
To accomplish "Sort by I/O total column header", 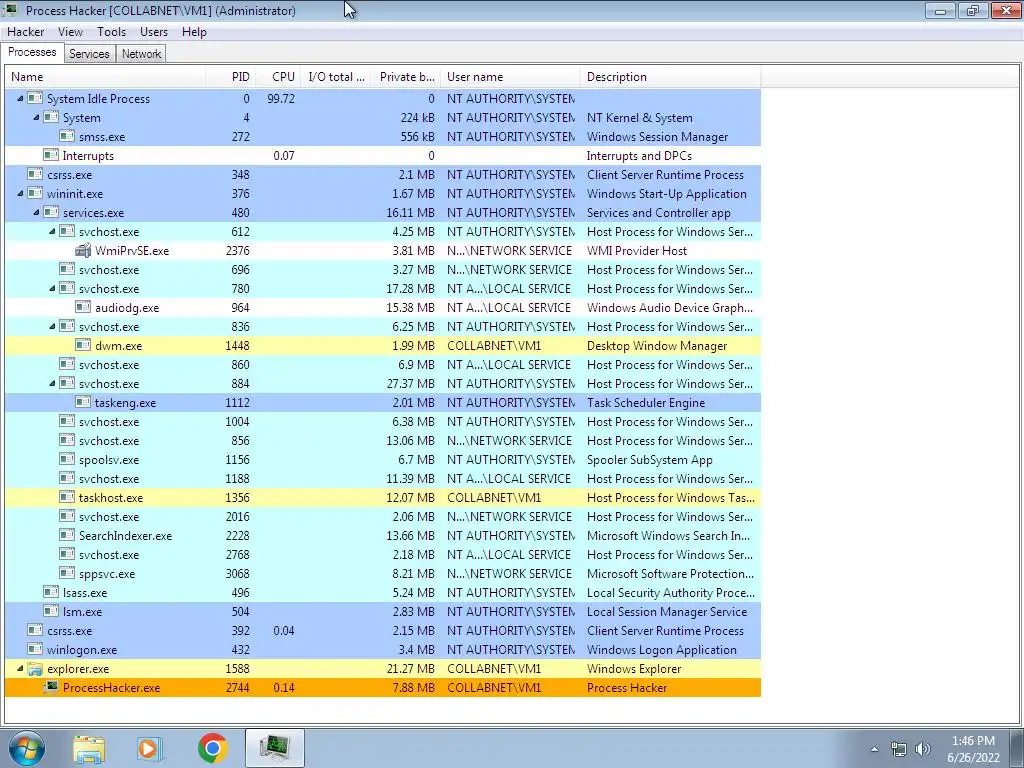I will [336, 76].
